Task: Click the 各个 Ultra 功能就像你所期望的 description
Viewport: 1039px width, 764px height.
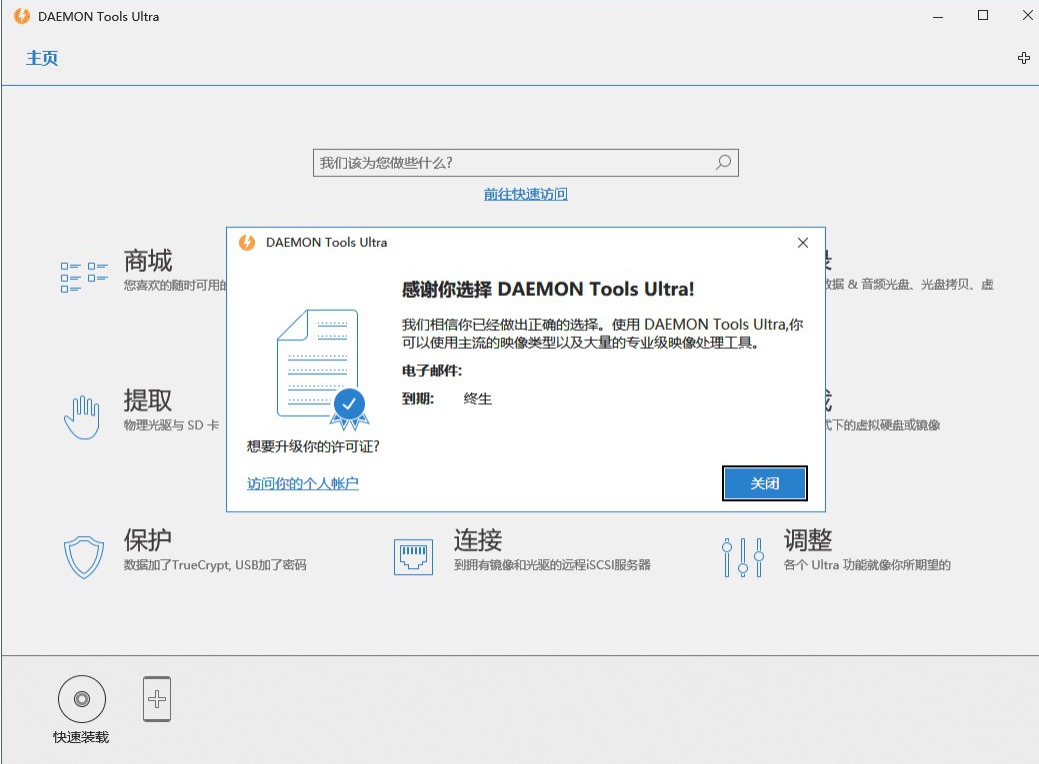Action: (x=867, y=565)
